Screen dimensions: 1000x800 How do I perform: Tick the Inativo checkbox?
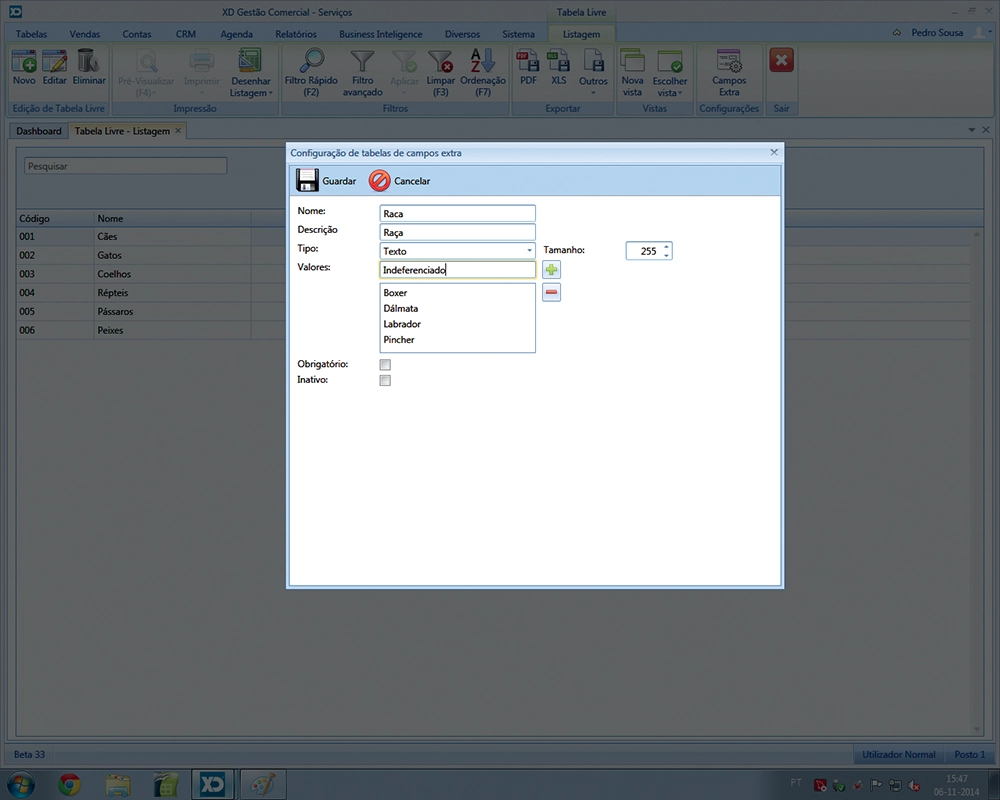pos(385,381)
